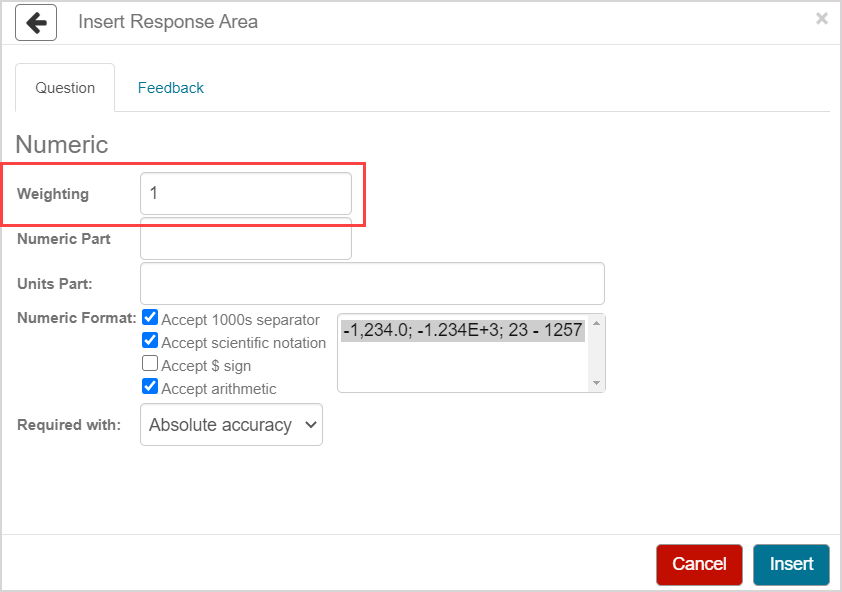
Task: Close the Insert Response Area dialog
Action: (821, 18)
